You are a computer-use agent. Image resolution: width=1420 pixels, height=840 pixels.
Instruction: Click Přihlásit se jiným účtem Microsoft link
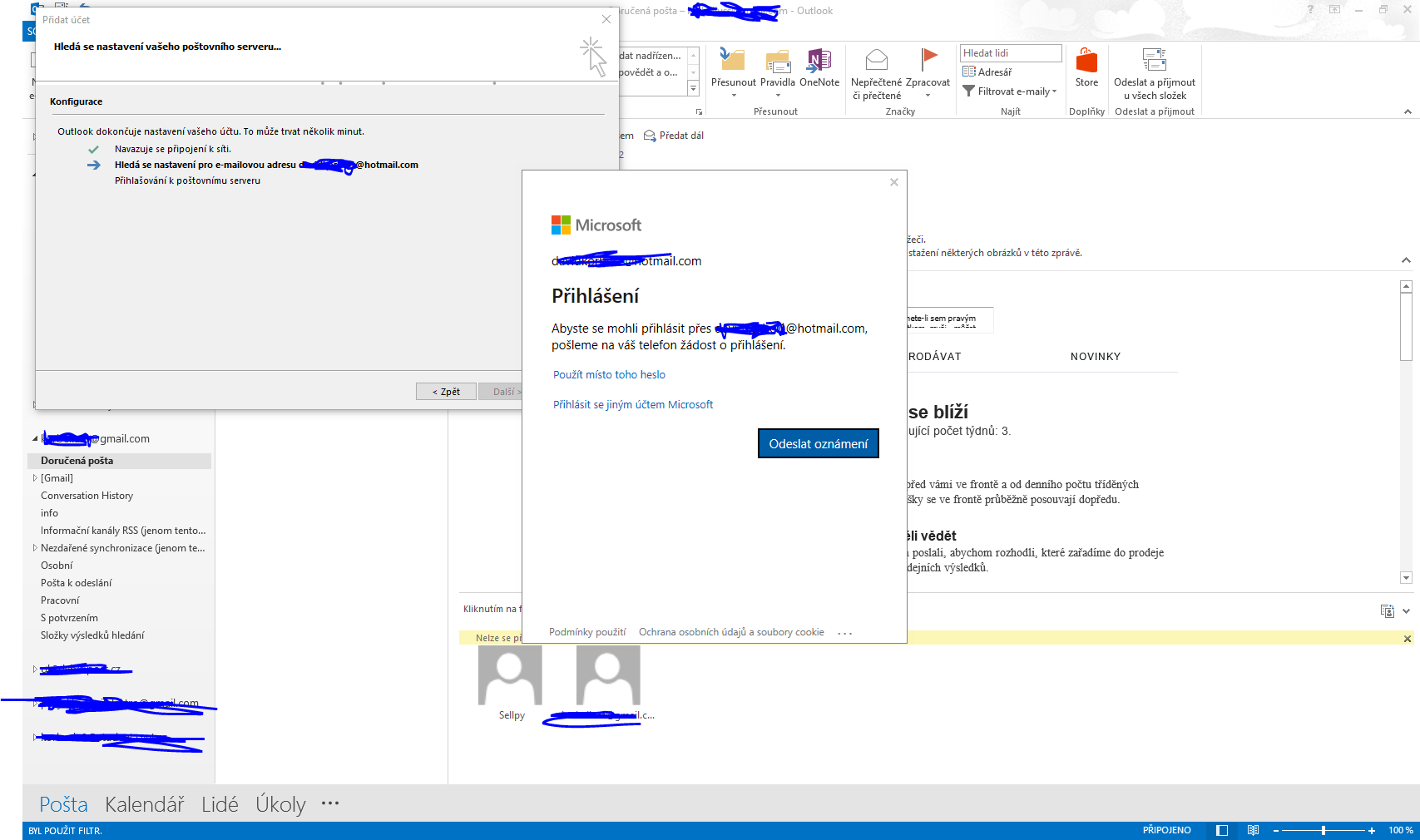[633, 405]
